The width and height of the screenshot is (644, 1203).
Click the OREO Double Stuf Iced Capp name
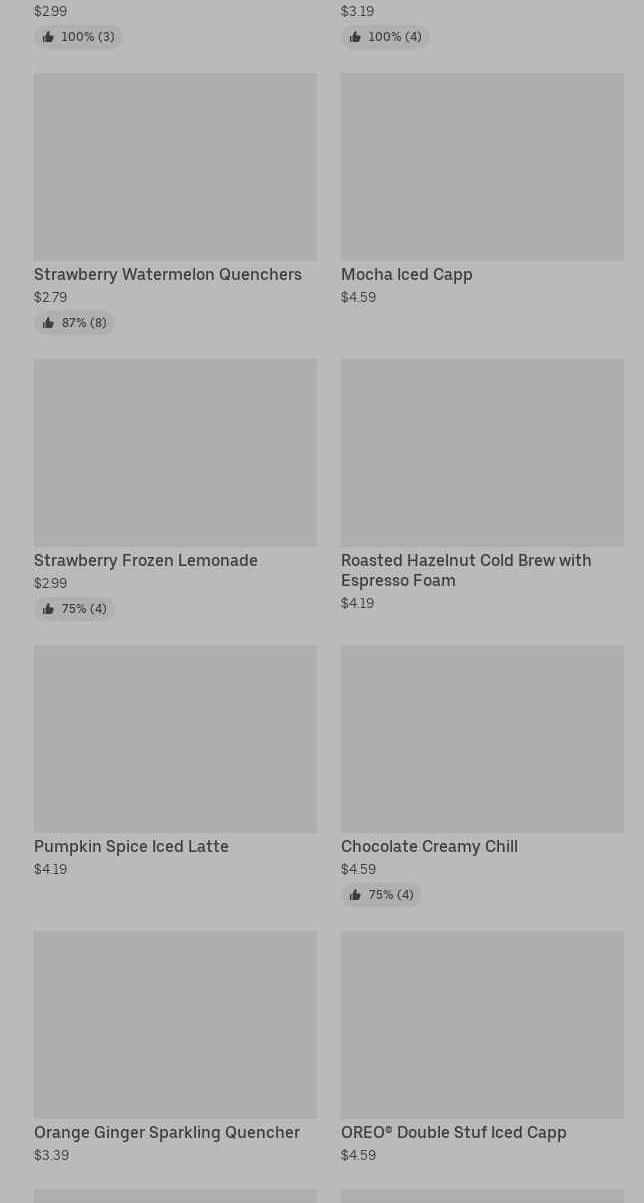(453, 1132)
